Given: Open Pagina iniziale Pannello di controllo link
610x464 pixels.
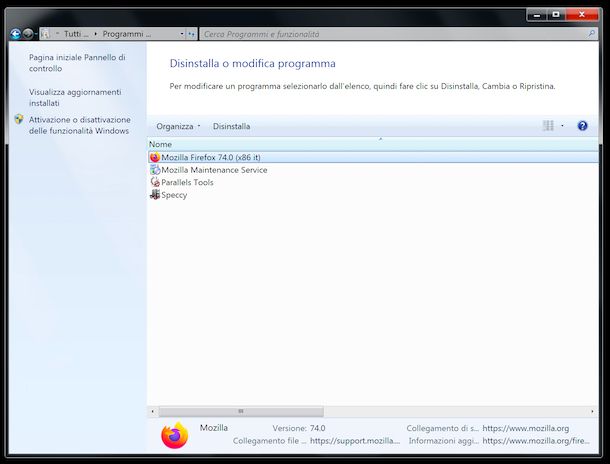Looking at the screenshot, I should tap(77, 63).
